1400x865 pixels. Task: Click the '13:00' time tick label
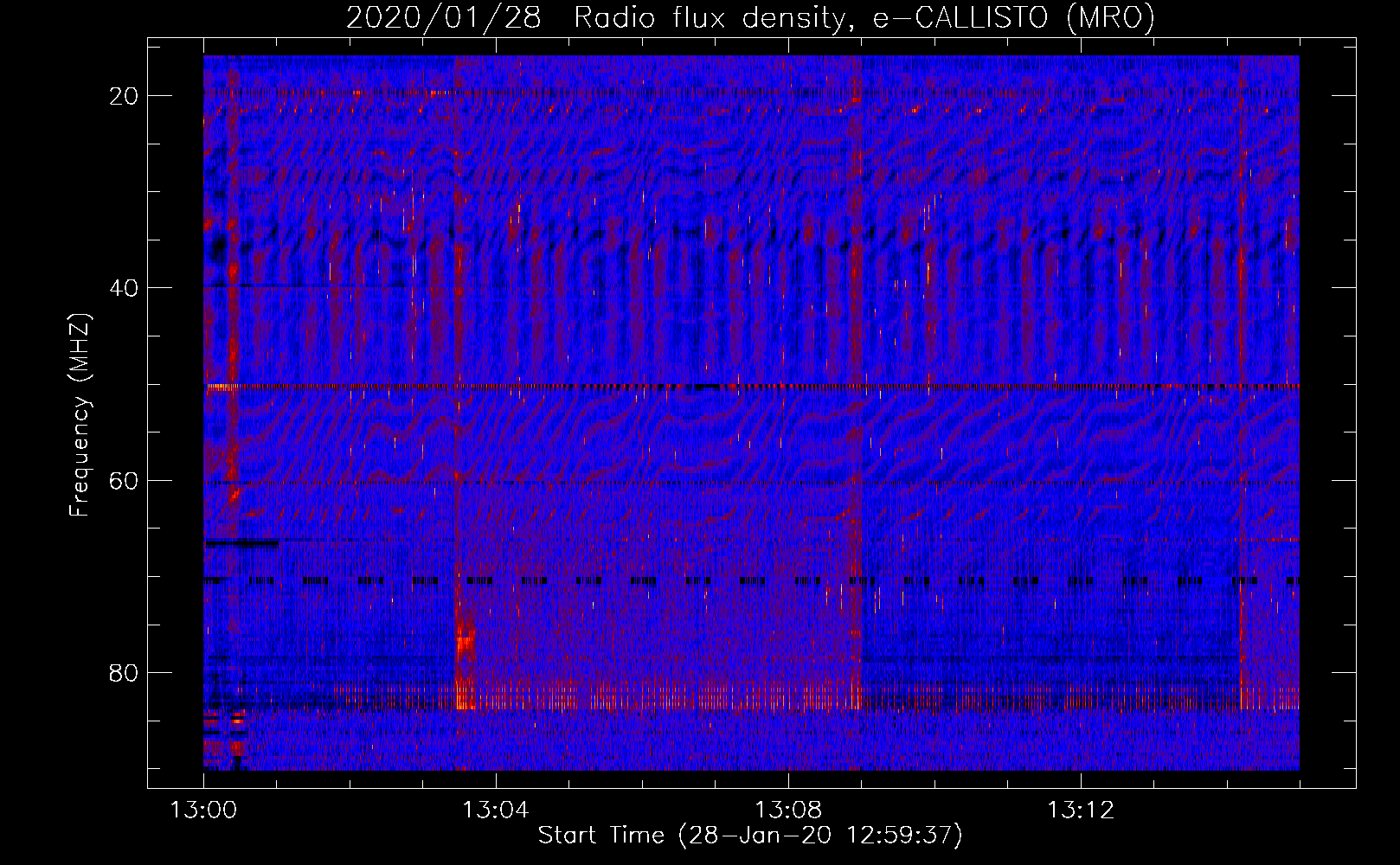point(203,811)
